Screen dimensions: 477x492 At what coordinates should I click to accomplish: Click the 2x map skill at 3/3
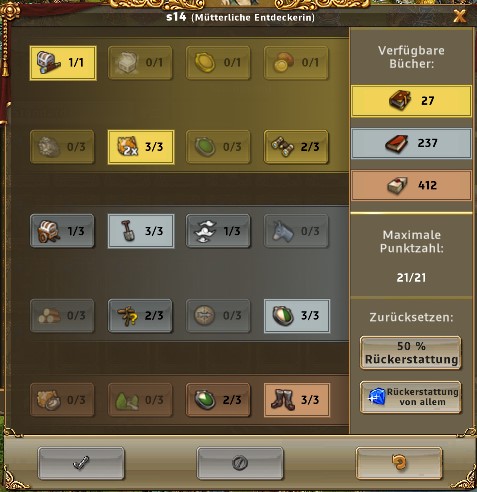pyautogui.click(x=141, y=147)
